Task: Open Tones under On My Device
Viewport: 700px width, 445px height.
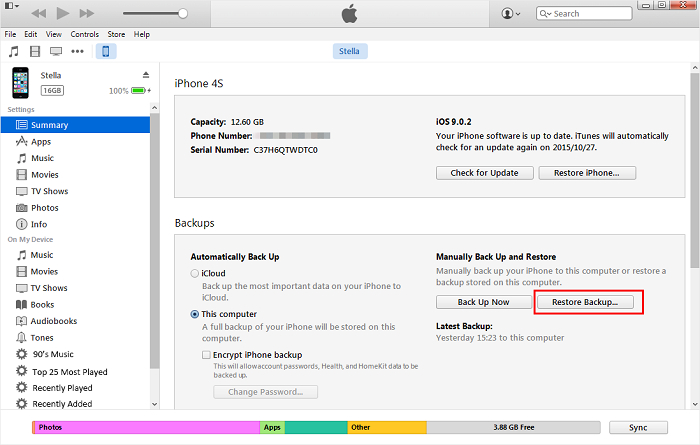Action: [75, 337]
